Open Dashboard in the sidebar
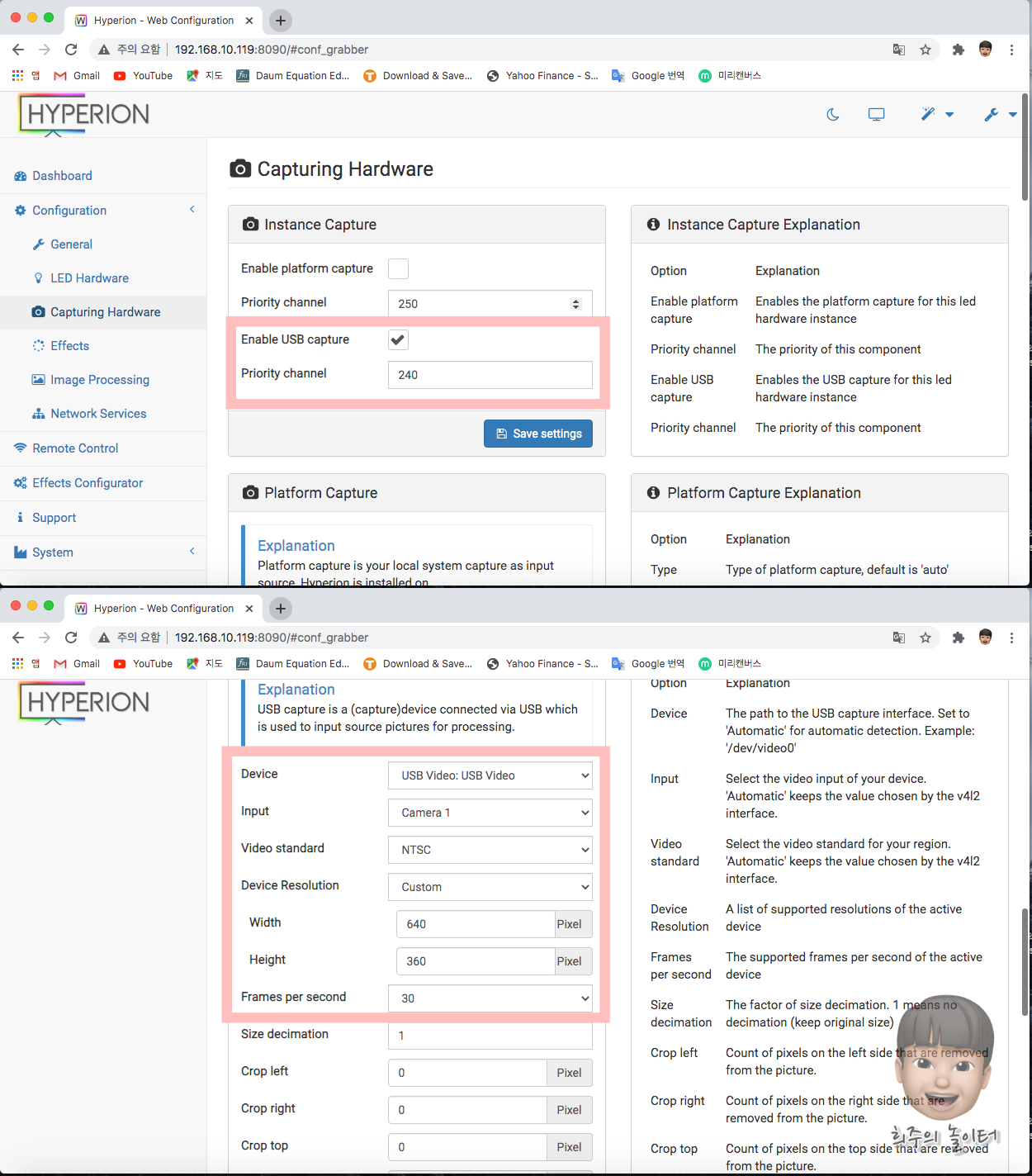The height and width of the screenshot is (1176, 1032). click(x=62, y=176)
